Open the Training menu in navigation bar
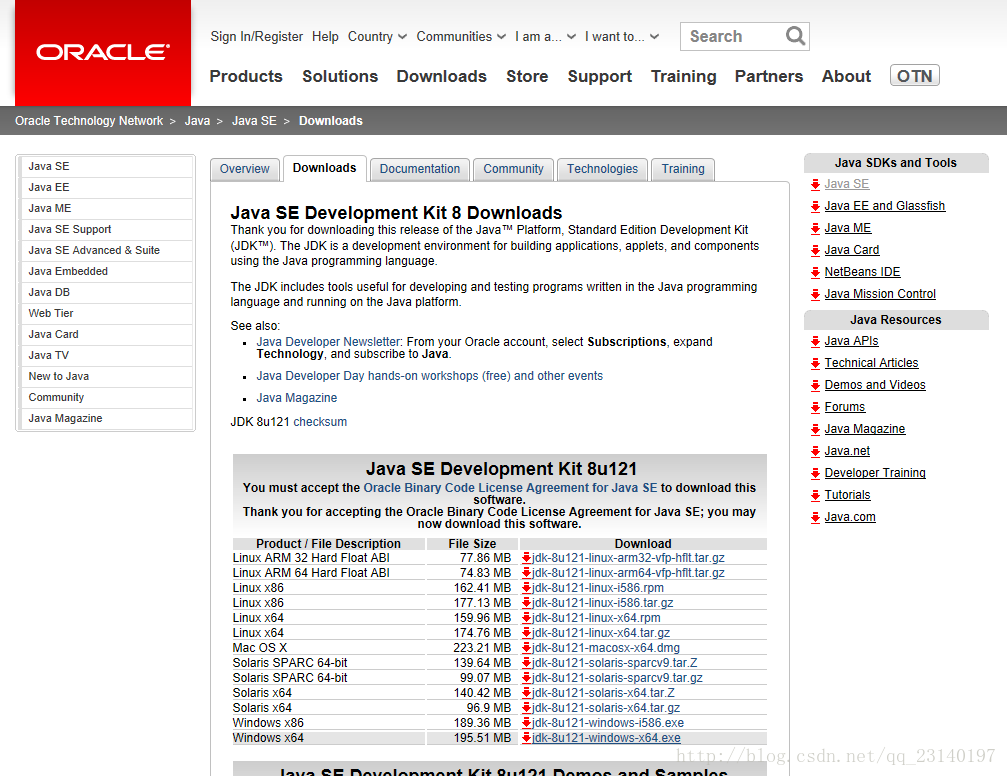The image size is (1007, 776). coord(683,76)
